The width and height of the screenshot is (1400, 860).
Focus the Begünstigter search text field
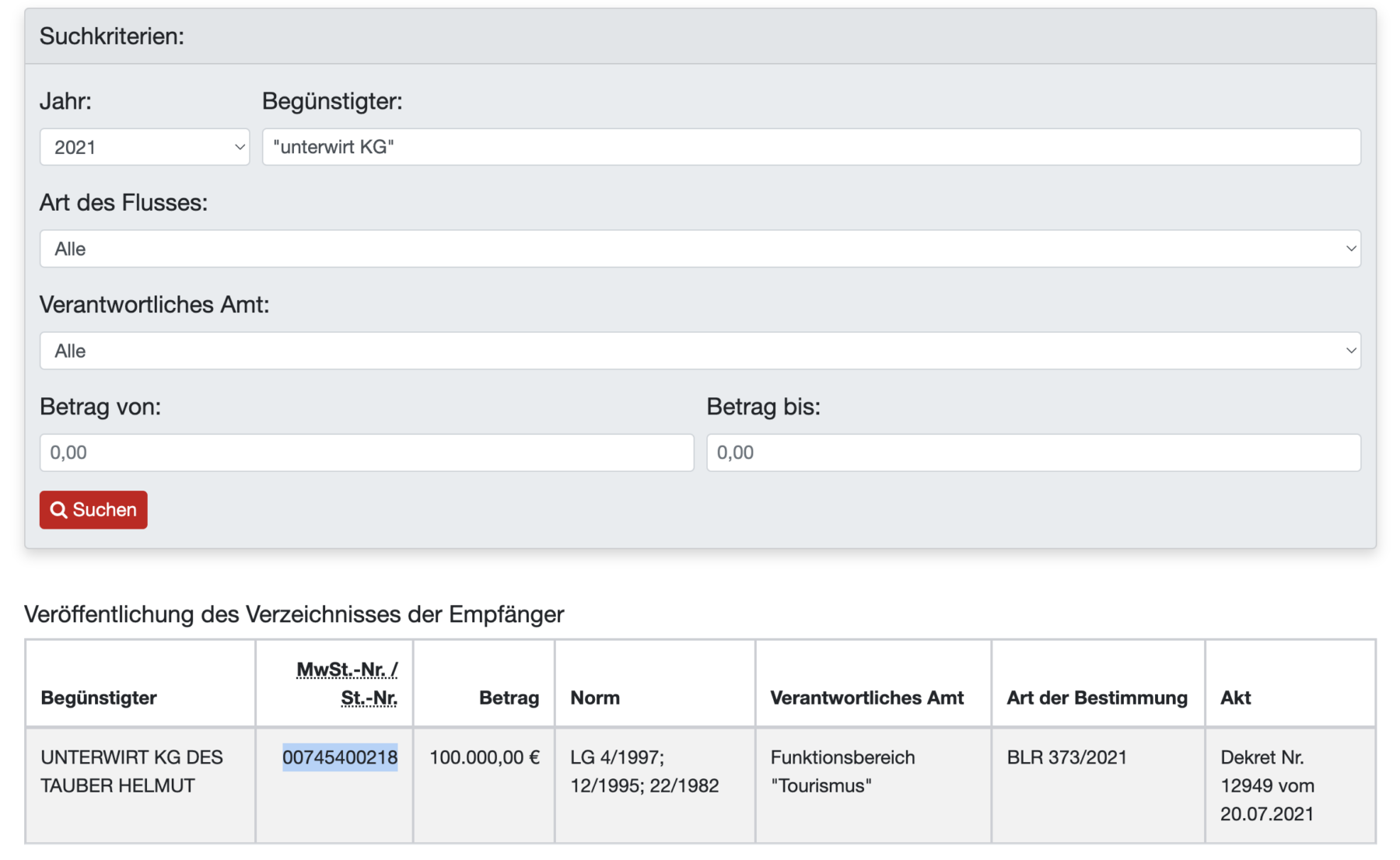(811, 147)
